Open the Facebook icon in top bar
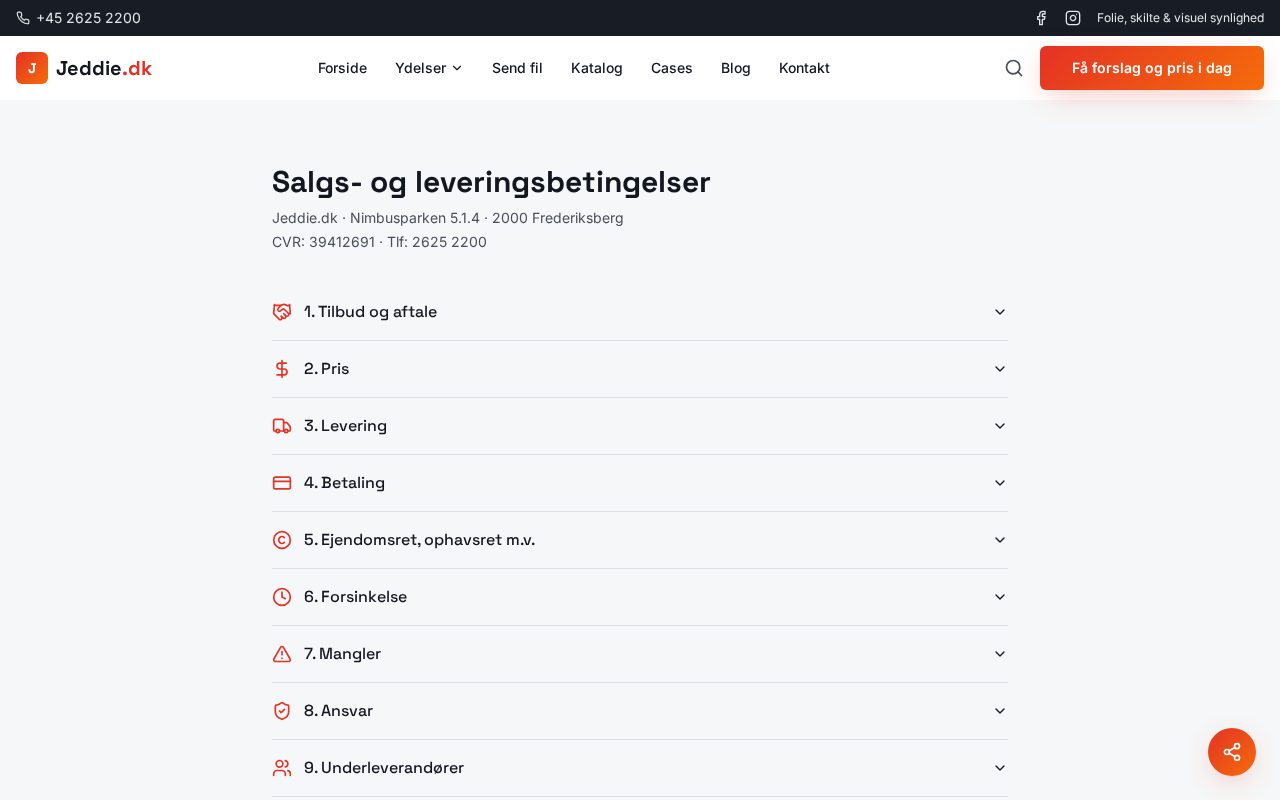 point(1041,18)
